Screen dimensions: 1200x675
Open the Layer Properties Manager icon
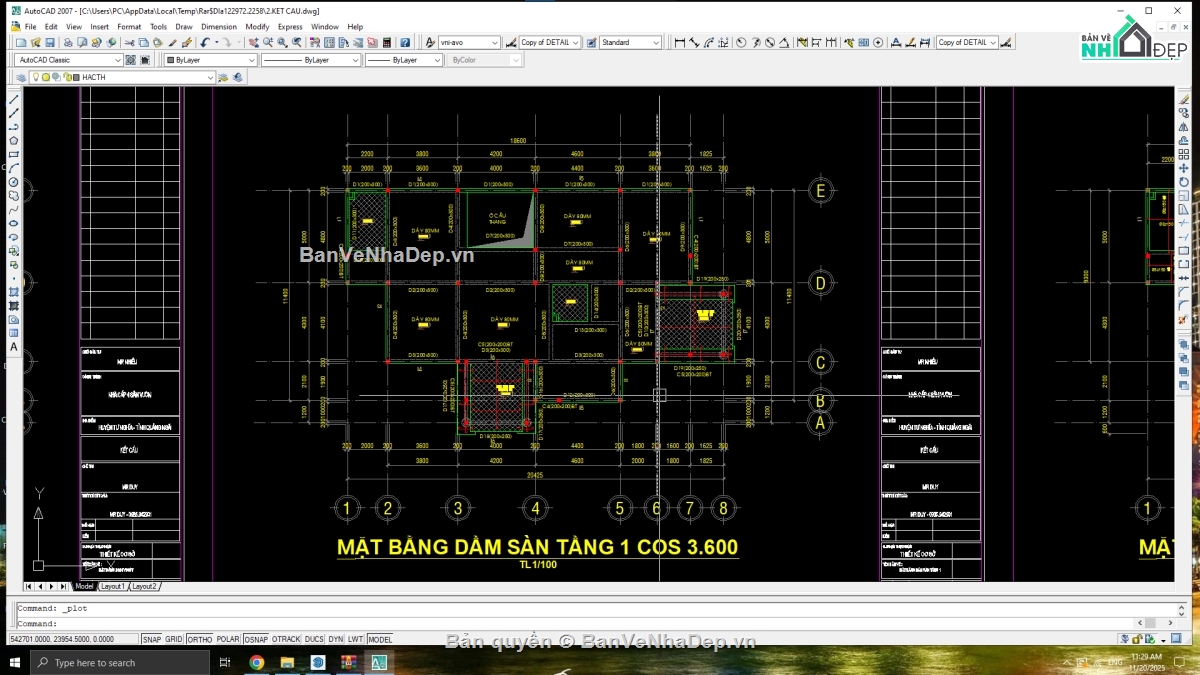21,77
